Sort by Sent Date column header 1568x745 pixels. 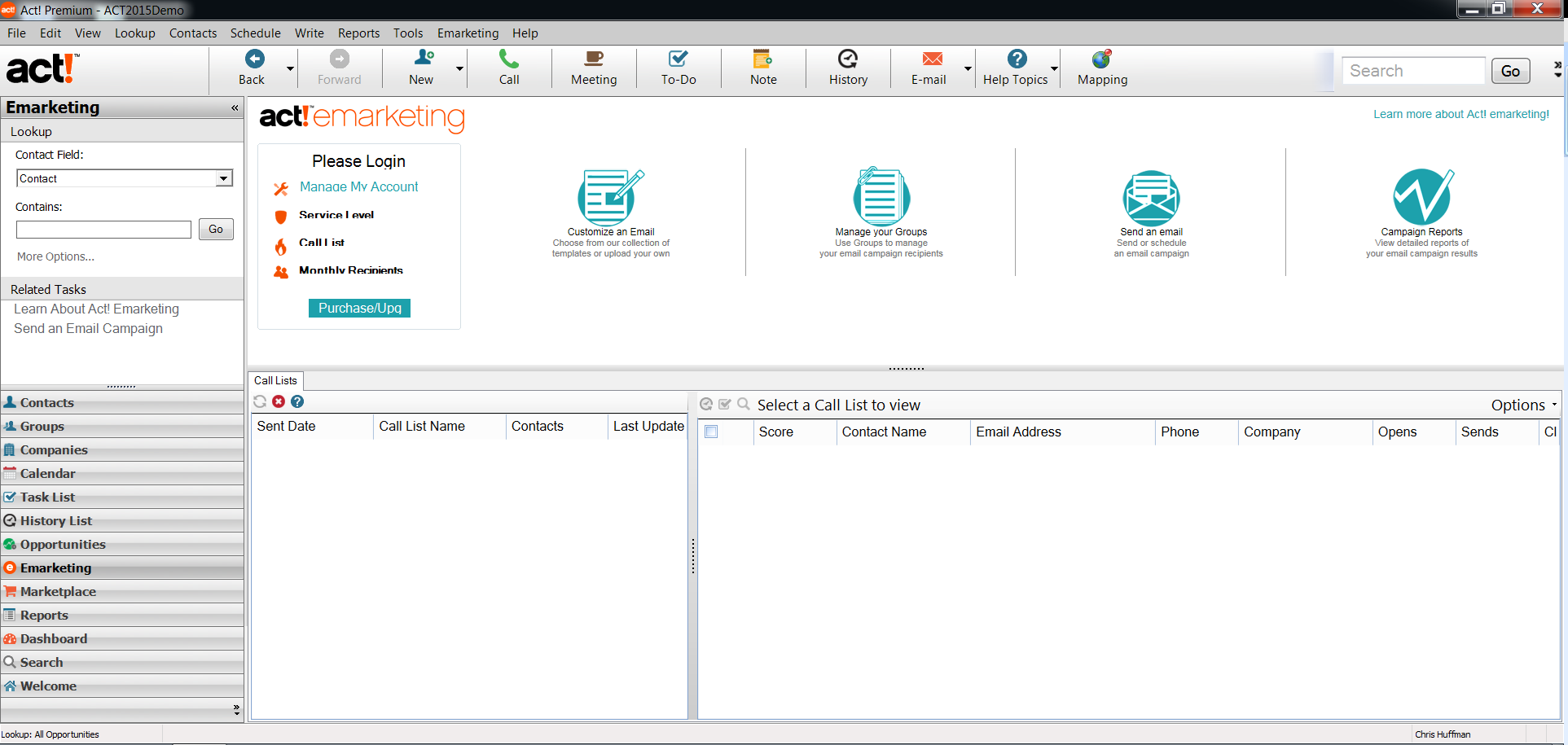[312, 426]
